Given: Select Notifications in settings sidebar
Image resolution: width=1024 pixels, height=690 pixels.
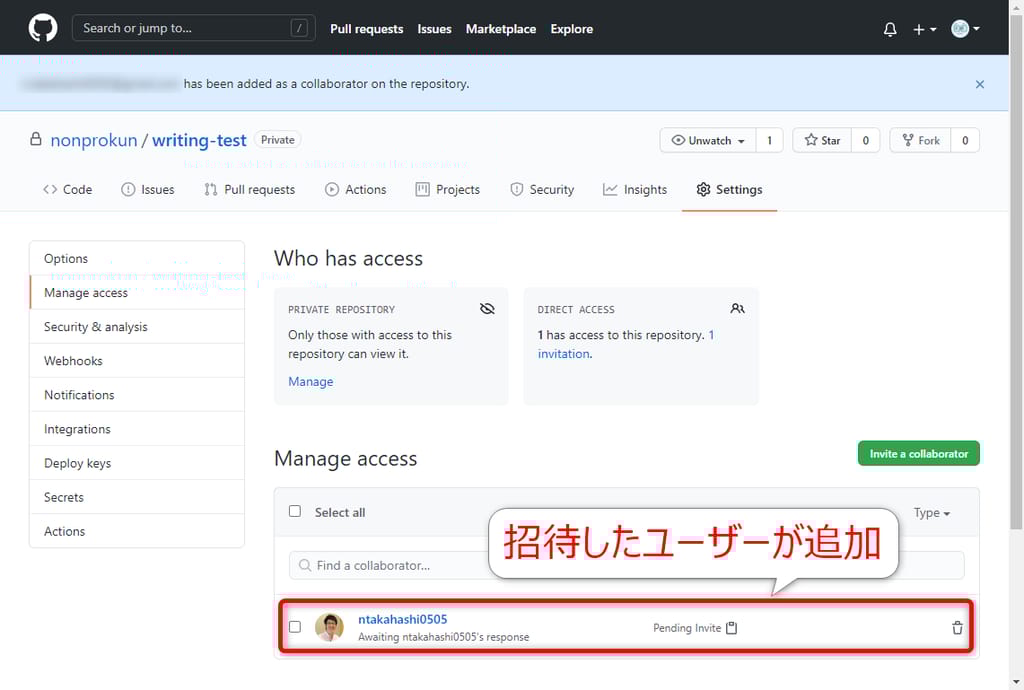Looking at the screenshot, I should point(137,394).
